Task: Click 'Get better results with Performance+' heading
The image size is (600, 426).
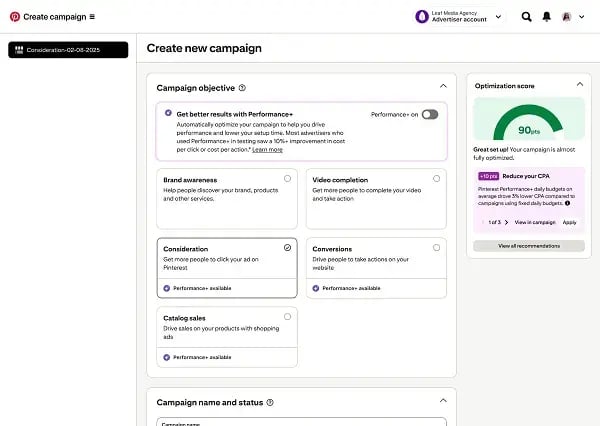Action: (x=235, y=114)
